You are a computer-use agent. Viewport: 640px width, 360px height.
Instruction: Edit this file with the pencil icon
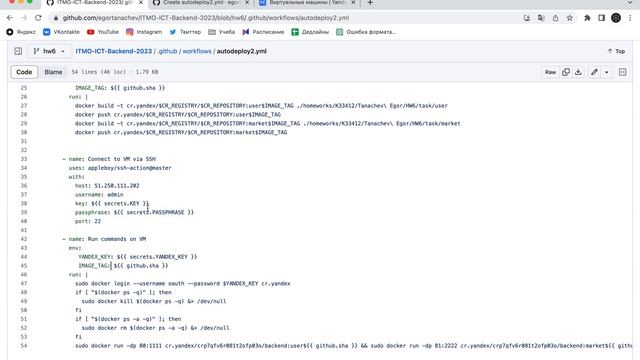pyautogui.click(x=594, y=72)
